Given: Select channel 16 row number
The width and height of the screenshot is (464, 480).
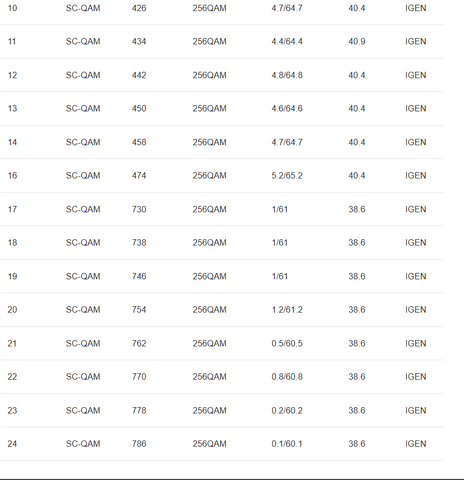Looking at the screenshot, I should coord(12,175).
